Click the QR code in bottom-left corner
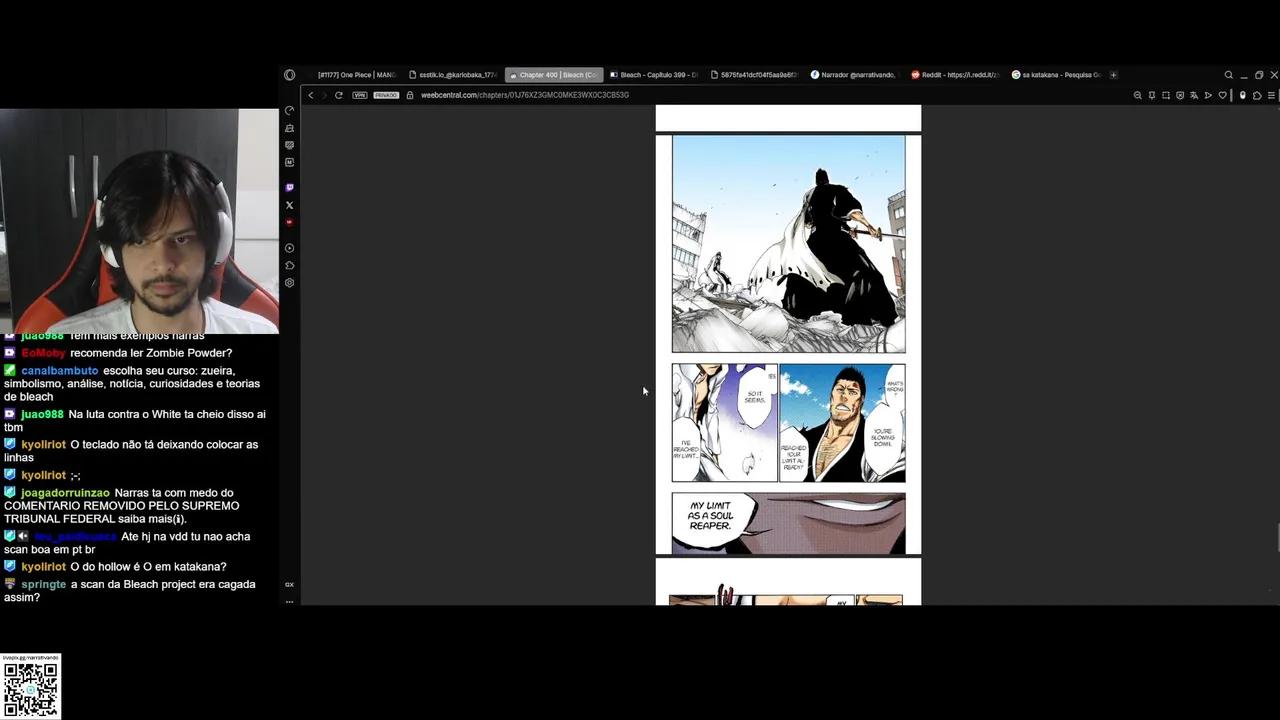The image size is (1280, 720). (31, 688)
